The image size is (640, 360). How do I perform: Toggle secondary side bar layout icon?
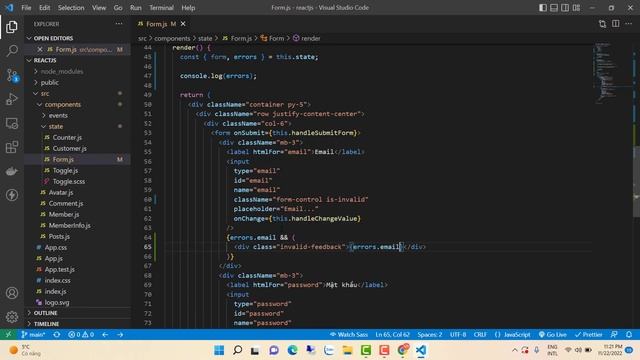tap(565, 8)
